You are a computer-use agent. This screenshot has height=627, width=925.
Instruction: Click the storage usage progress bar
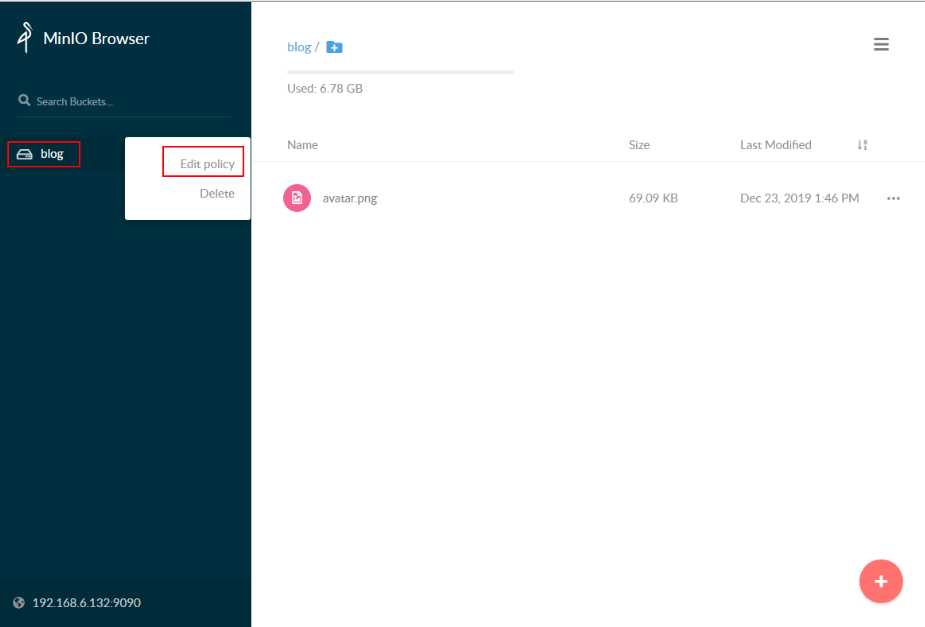pyautogui.click(x=401, y=72)
